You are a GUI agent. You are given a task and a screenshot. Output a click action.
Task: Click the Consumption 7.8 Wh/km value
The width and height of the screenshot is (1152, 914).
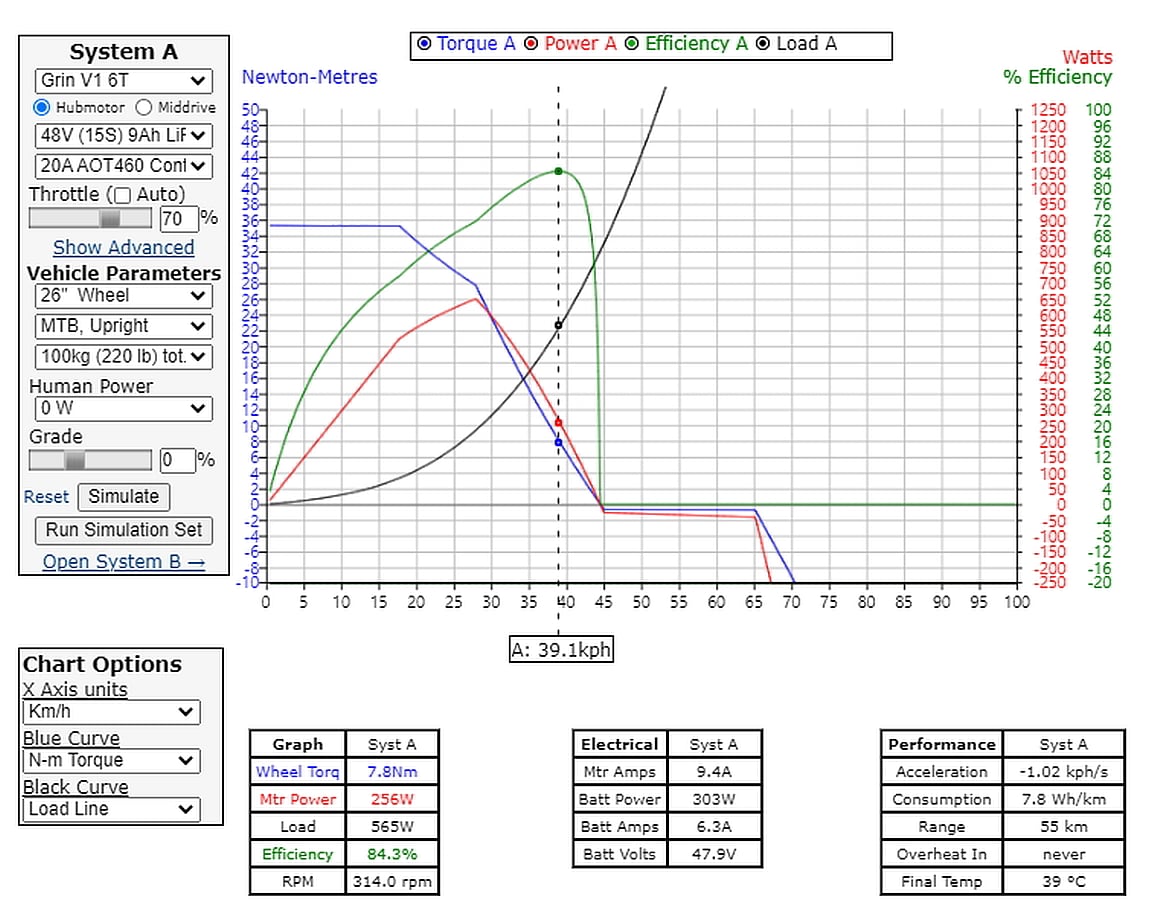tap(1064, 799)
